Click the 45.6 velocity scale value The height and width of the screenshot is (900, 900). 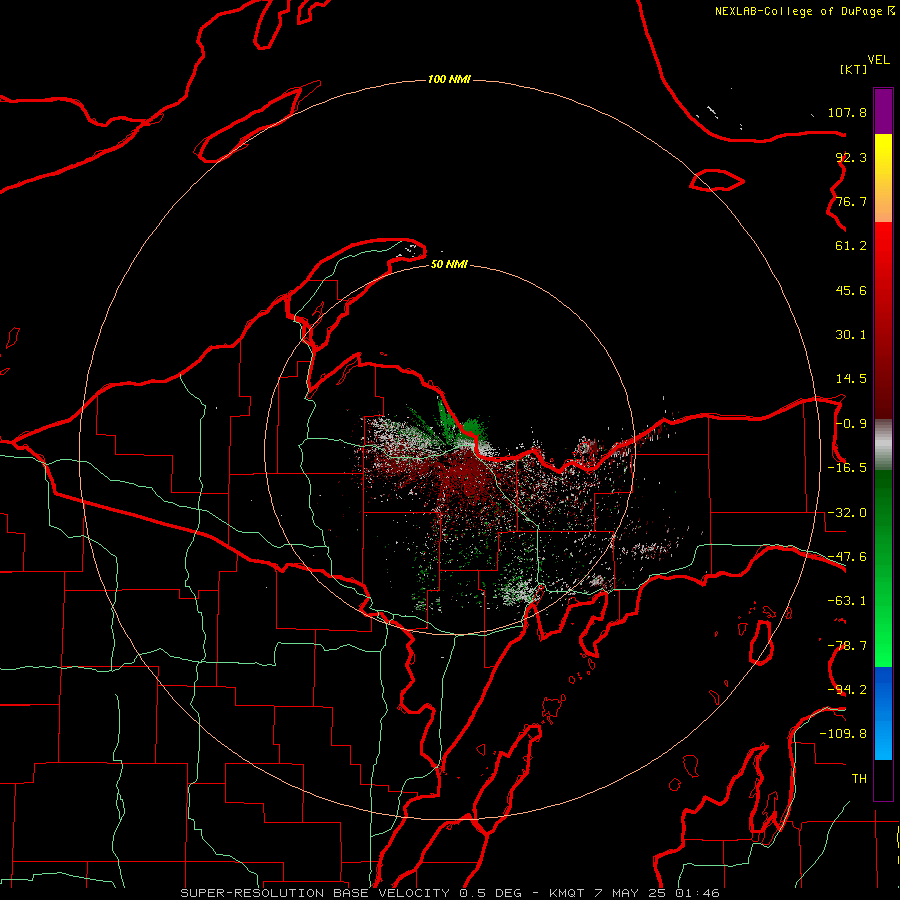coord(851,290)
